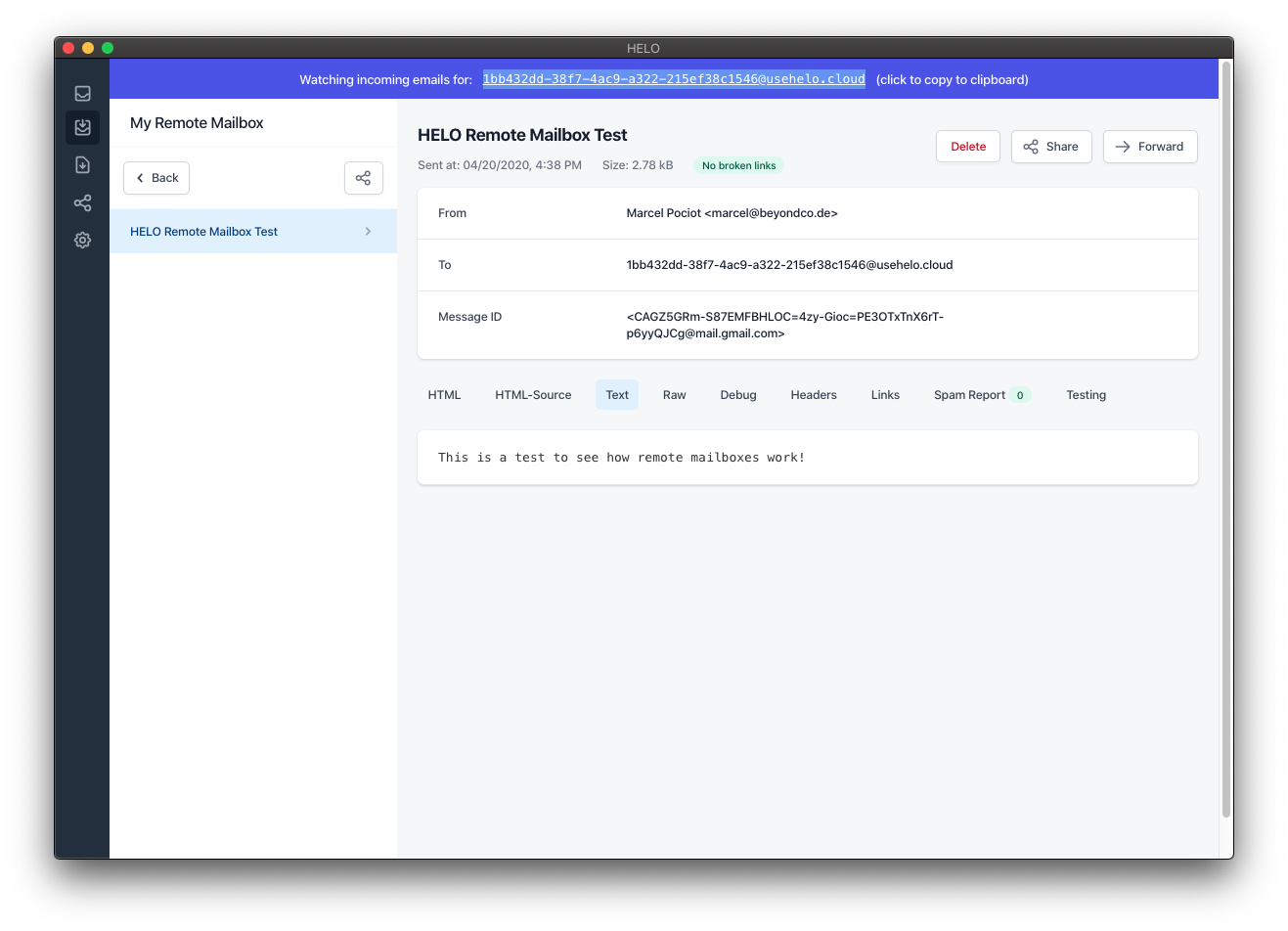Click the HELO Remote Mailbox Test title
Viewport: 1288px width, 931px height.
point(522,135)
